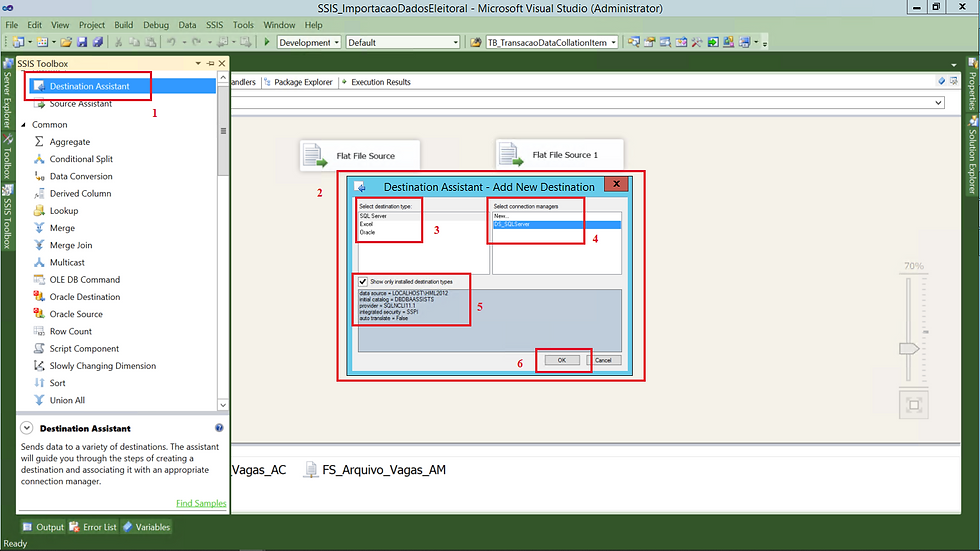
Task: Click the Save All toolbar icon
Action: [x=98, y=42]
